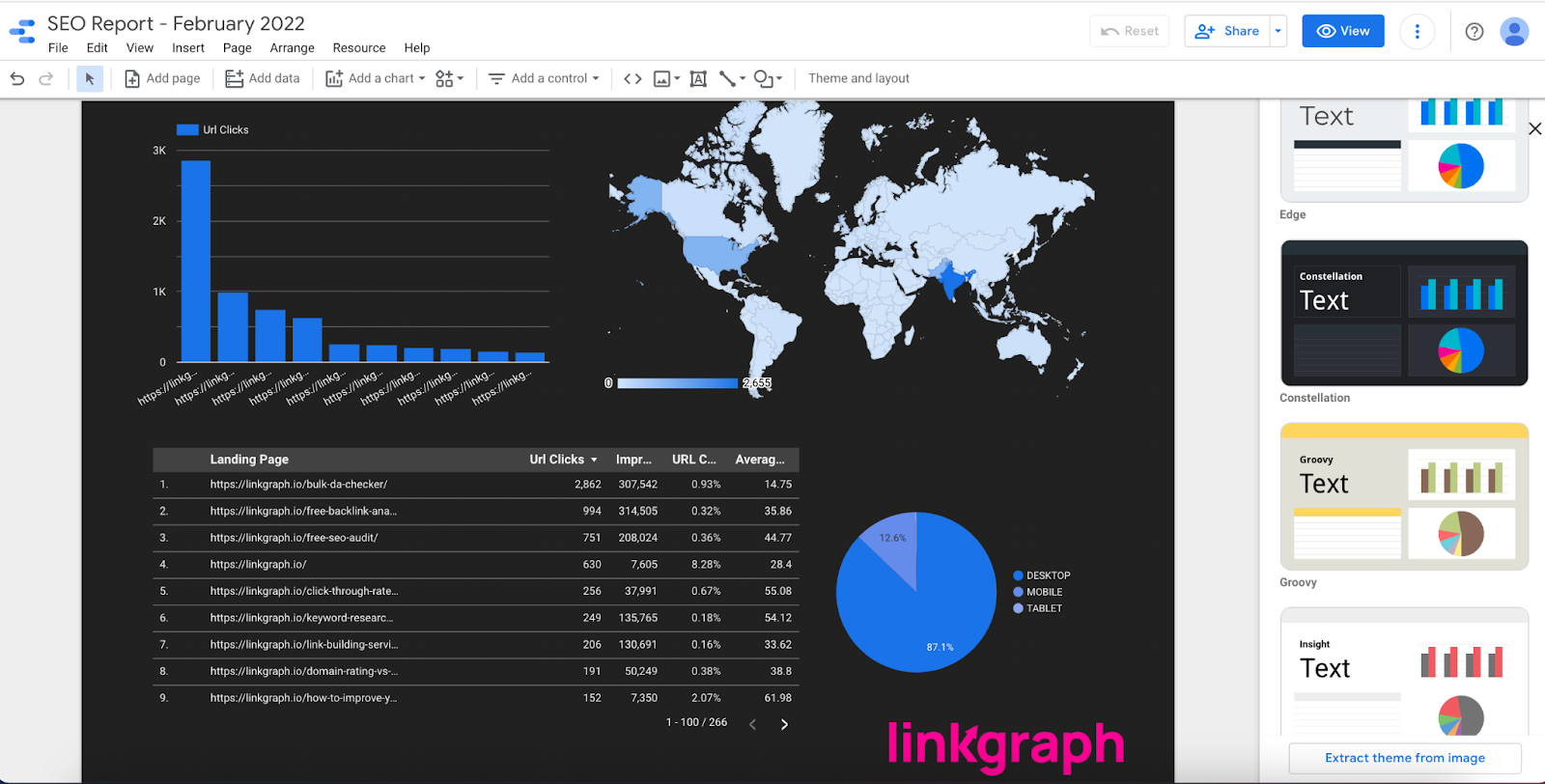Open the three-dot more options menu

click(x=1417, y=32)
